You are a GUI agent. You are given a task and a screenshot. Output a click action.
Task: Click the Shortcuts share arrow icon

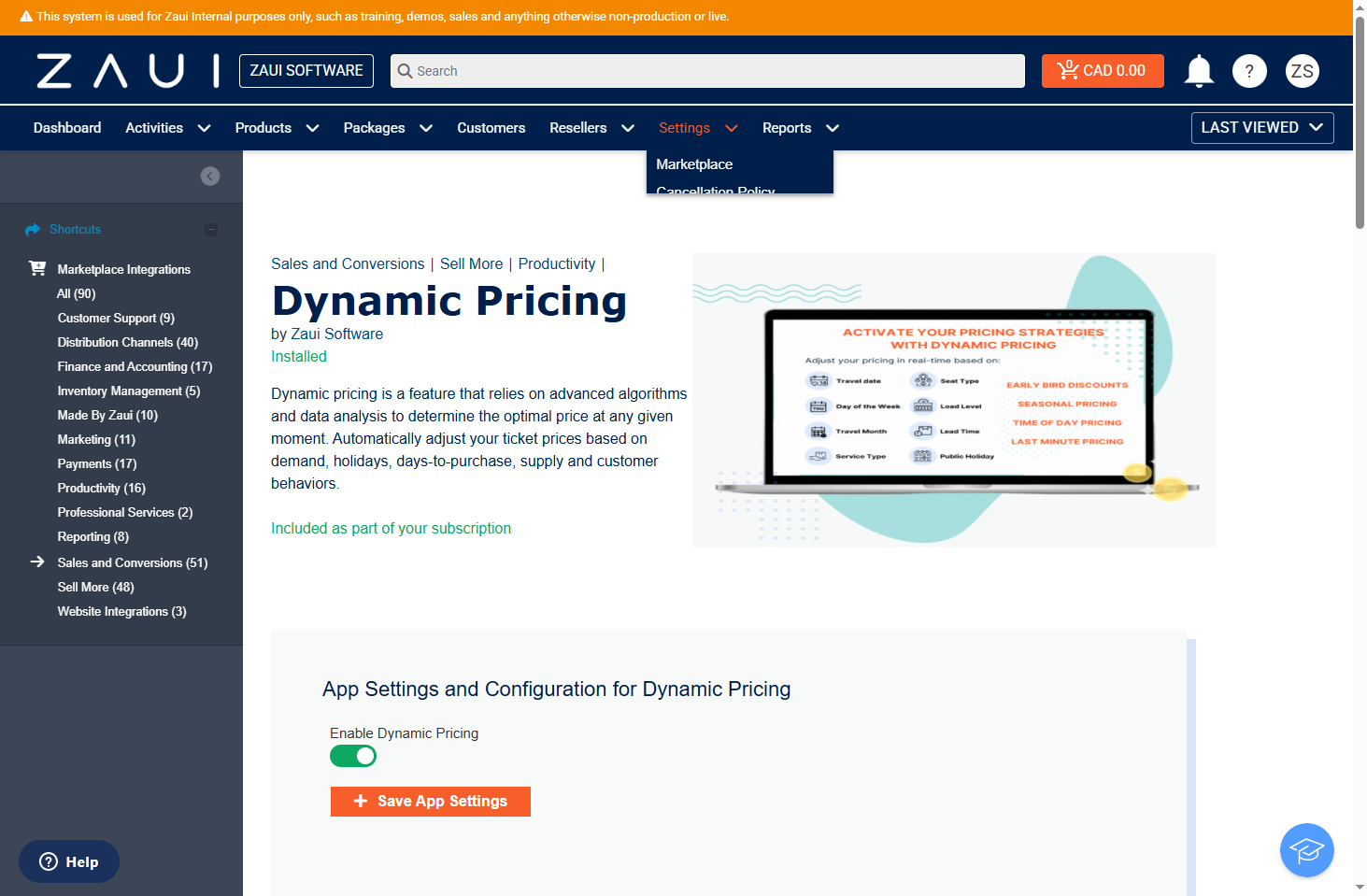[x=33, y=229]
